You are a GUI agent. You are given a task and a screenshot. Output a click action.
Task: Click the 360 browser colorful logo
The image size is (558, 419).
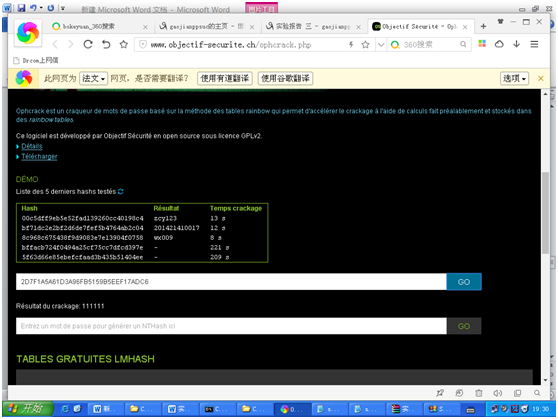(x=28, y=33)
